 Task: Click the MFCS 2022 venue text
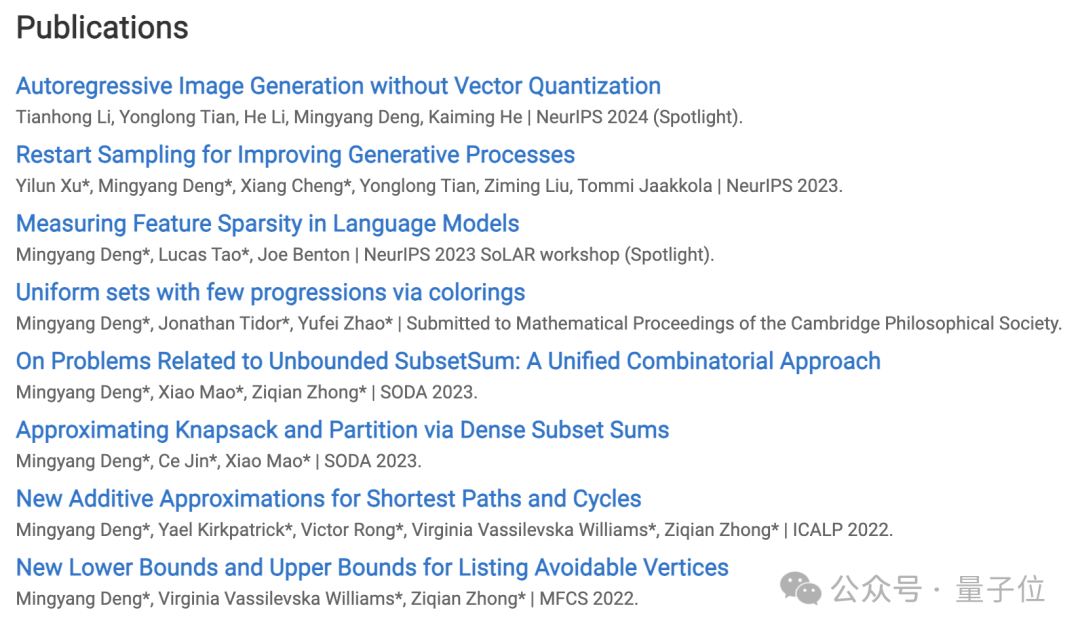point(587,599)
